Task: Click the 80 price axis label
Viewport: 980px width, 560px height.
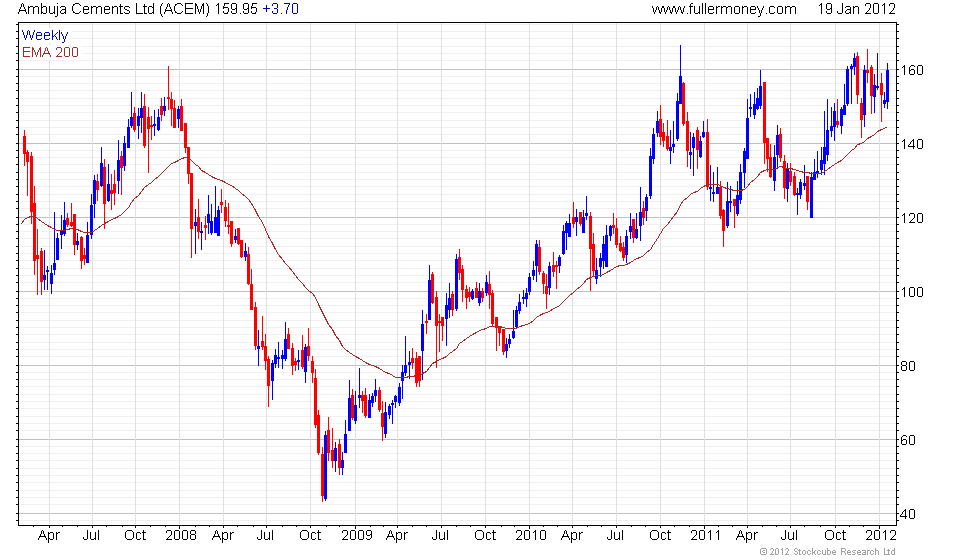Action: pos(907,366)
